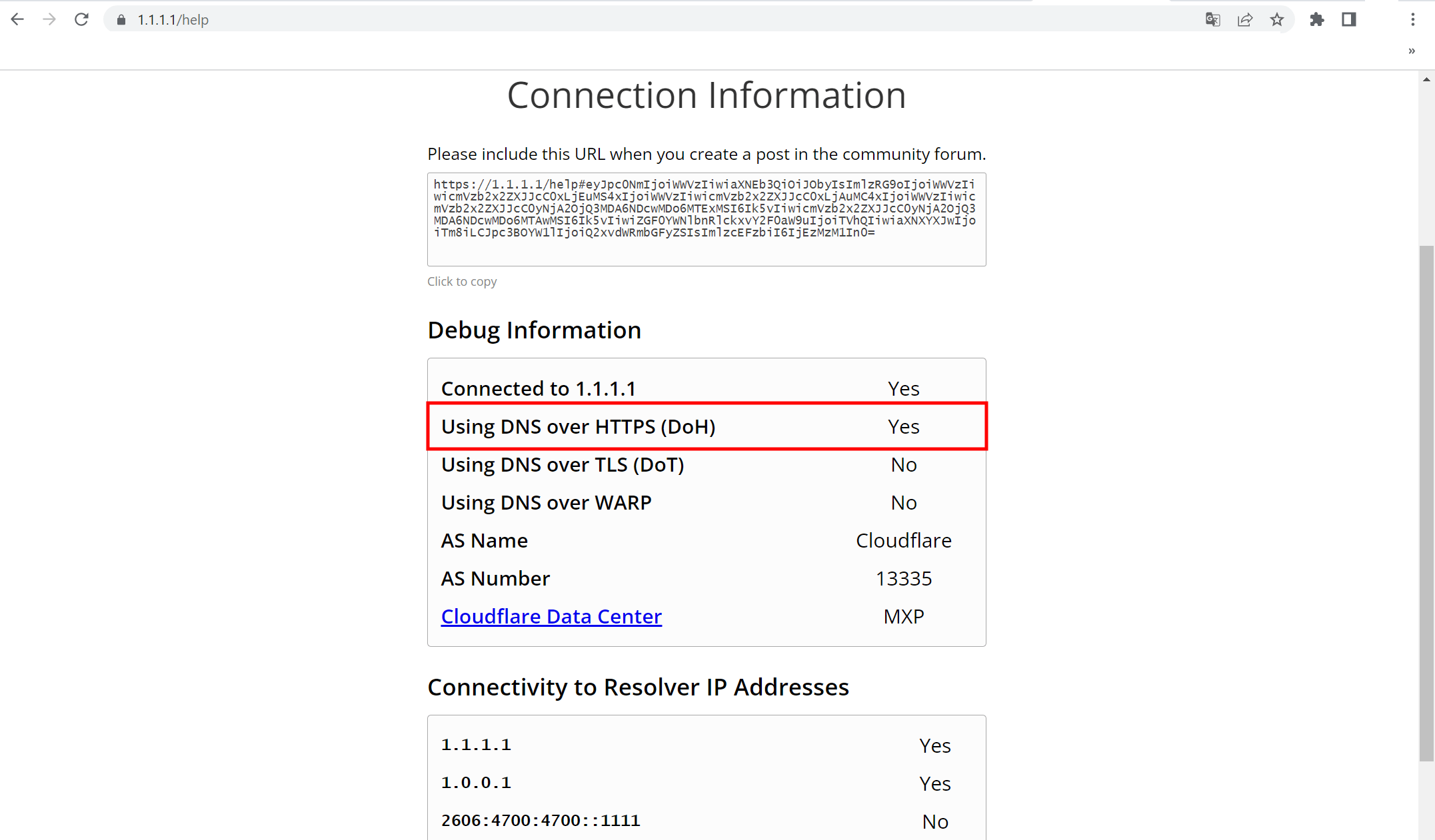Open Chrome's three-dot menu

coord(1414,19)
